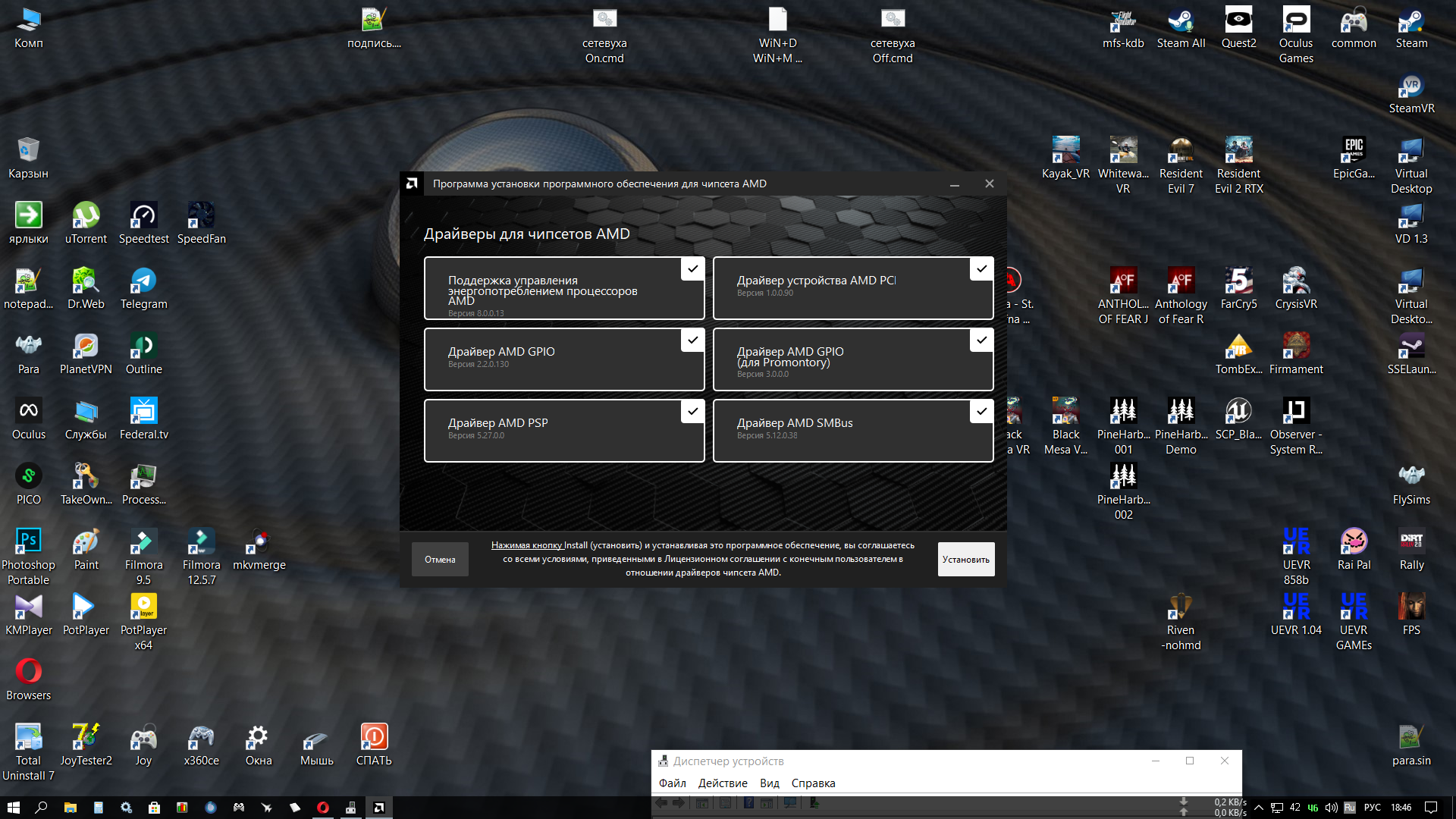
Task: Toggle the AMD GPIO for Promontory checkbox
Action: (981, 340)
